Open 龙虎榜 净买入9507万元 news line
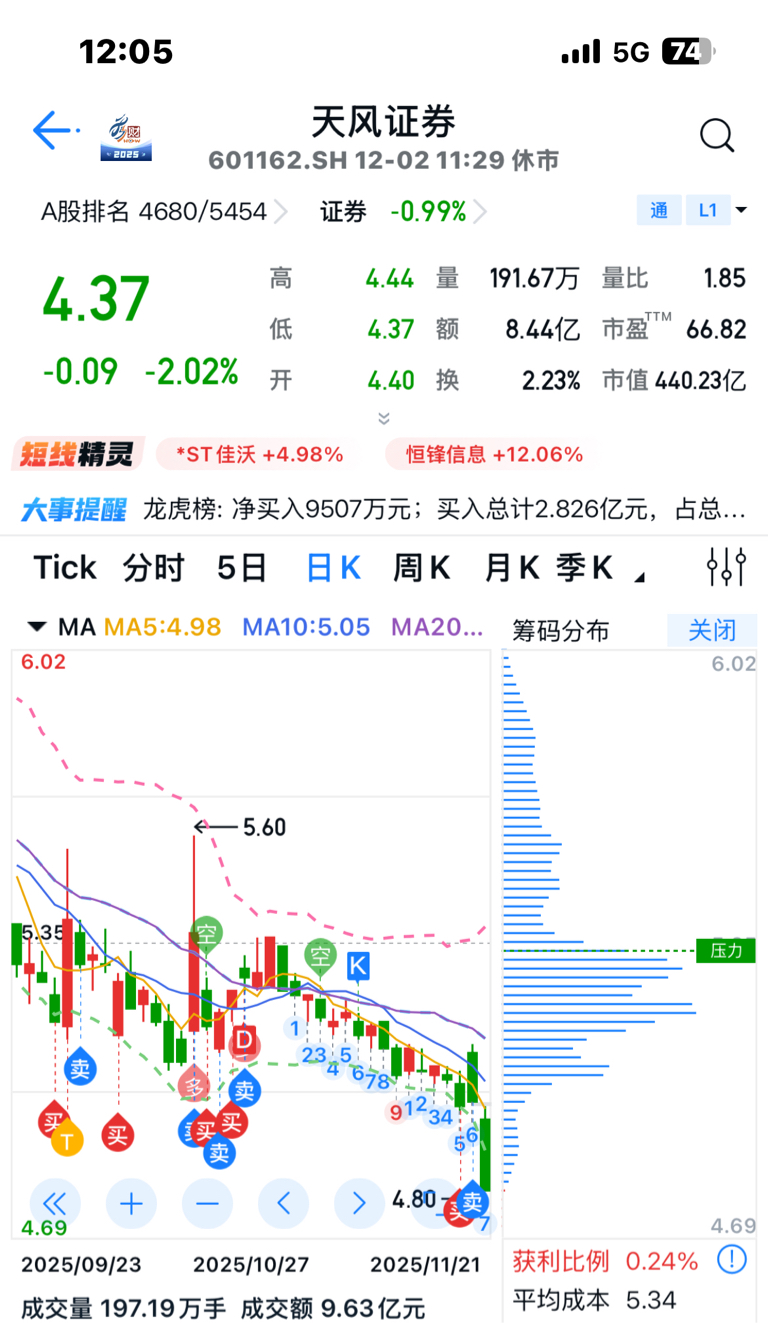This screenshot has height=1323, width=768. pyautogui.click(x=445, y=510)
